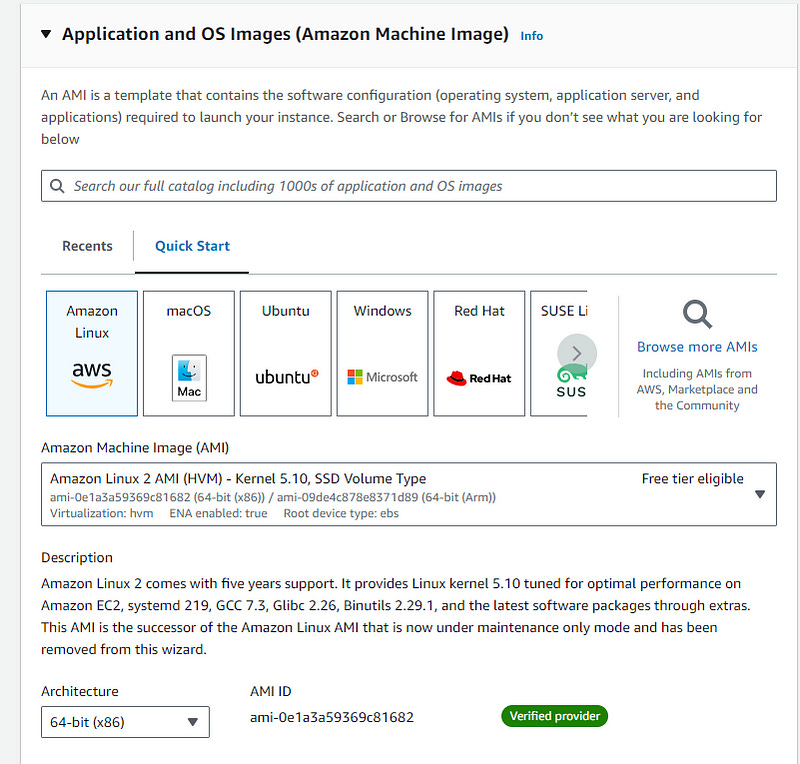Select the Amazon Linux AMI card
Image resolution: width=800 pixels, height=764 pixels.
tap(92, 353)
